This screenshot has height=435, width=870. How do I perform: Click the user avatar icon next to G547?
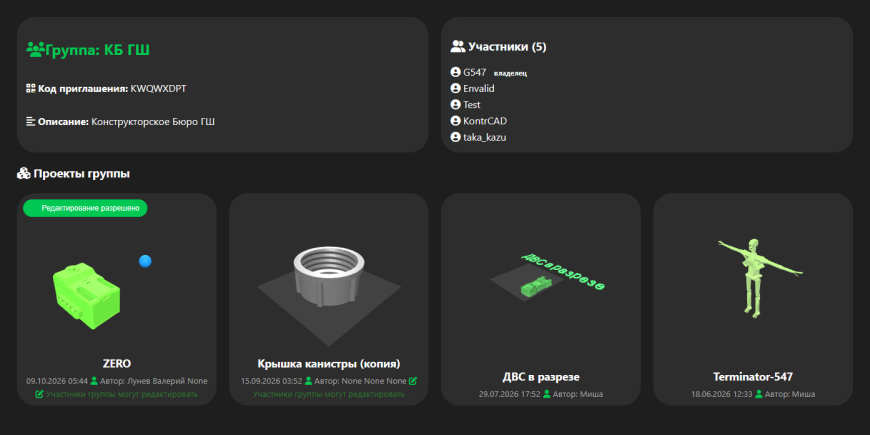point(456,72)
